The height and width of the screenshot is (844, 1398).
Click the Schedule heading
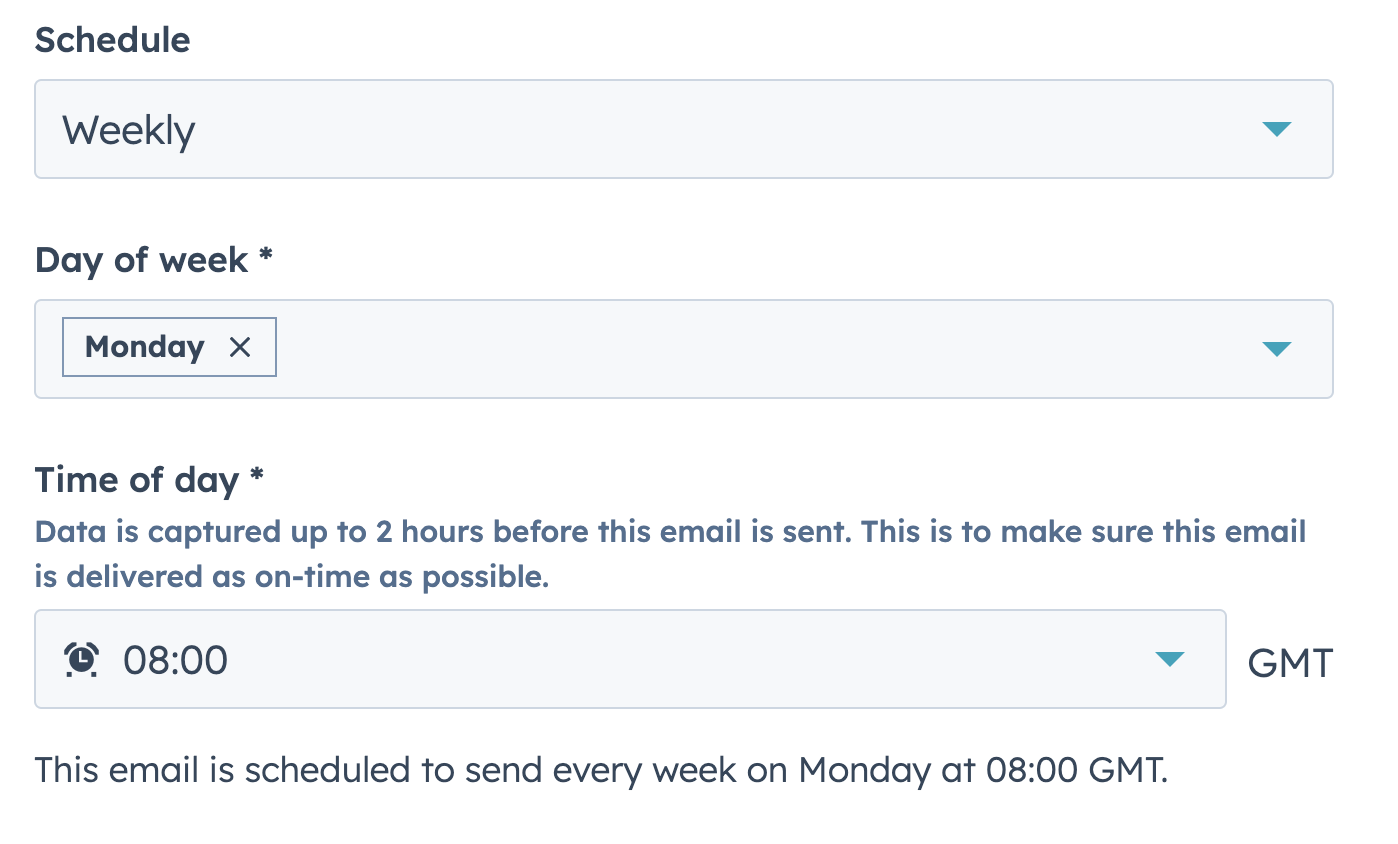[x=112, y=40]
